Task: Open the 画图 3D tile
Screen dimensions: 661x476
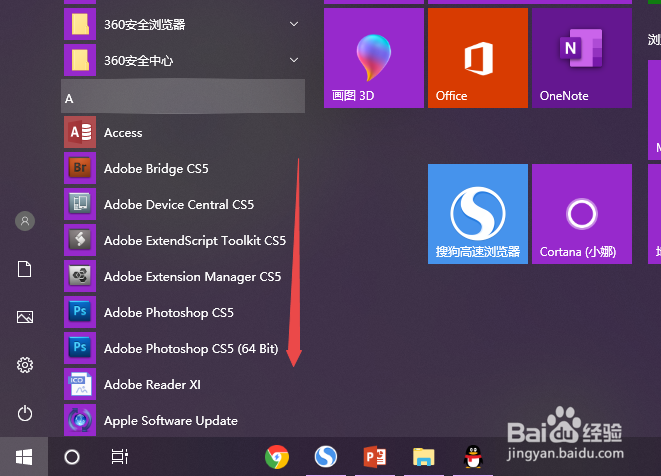Action: click(x=373, y=58)
